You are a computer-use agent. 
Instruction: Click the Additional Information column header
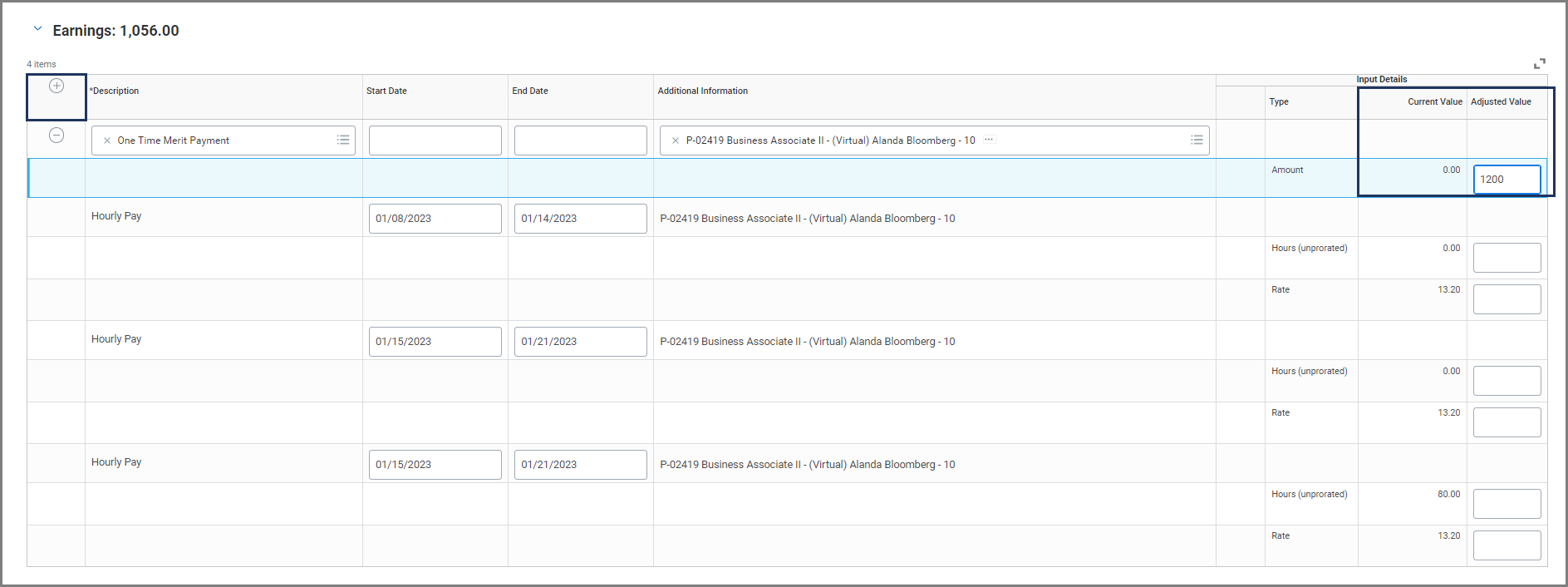pos(703,91)
